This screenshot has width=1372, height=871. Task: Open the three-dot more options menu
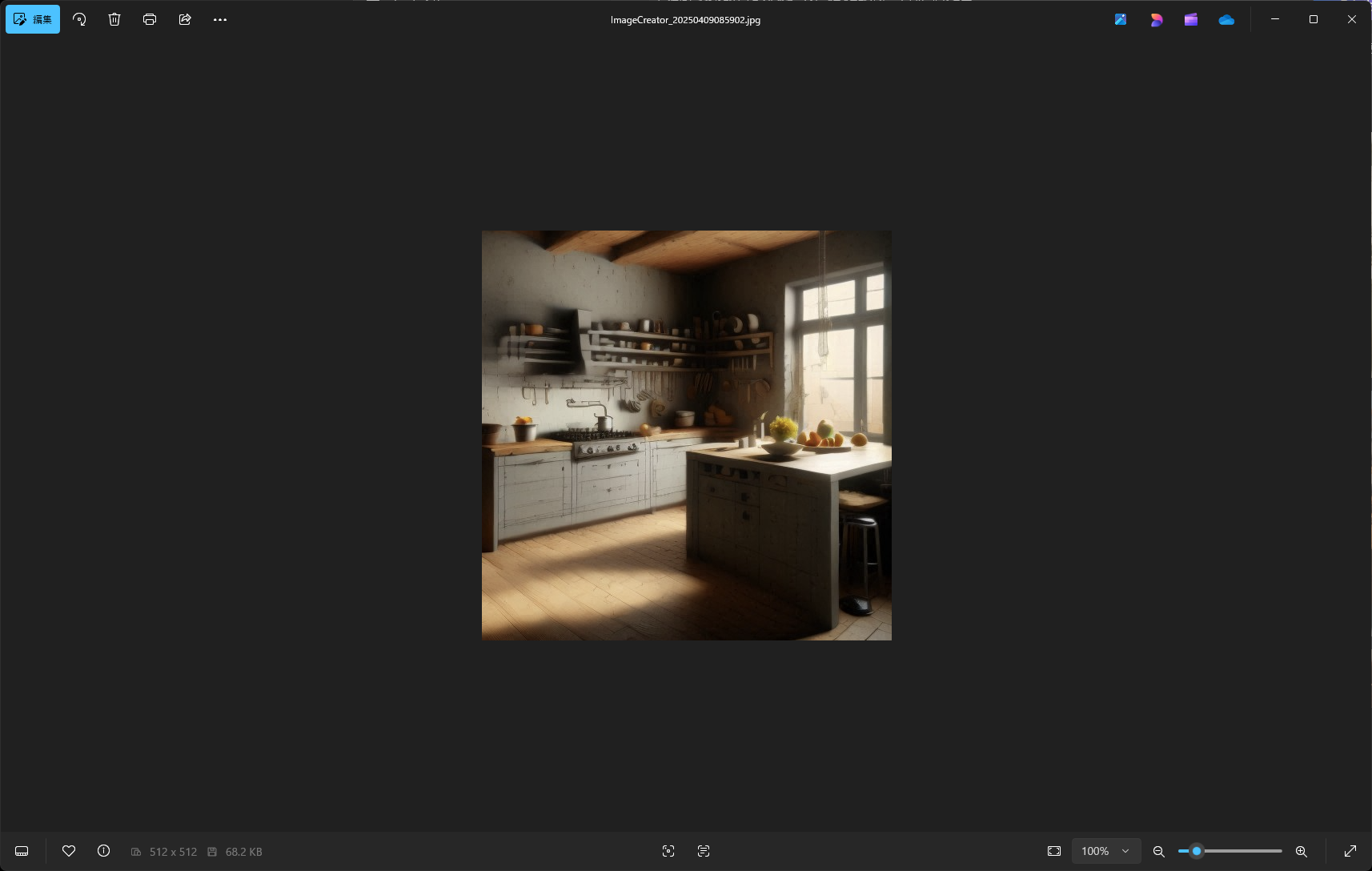pyautogui.click(x=220, y=19)
